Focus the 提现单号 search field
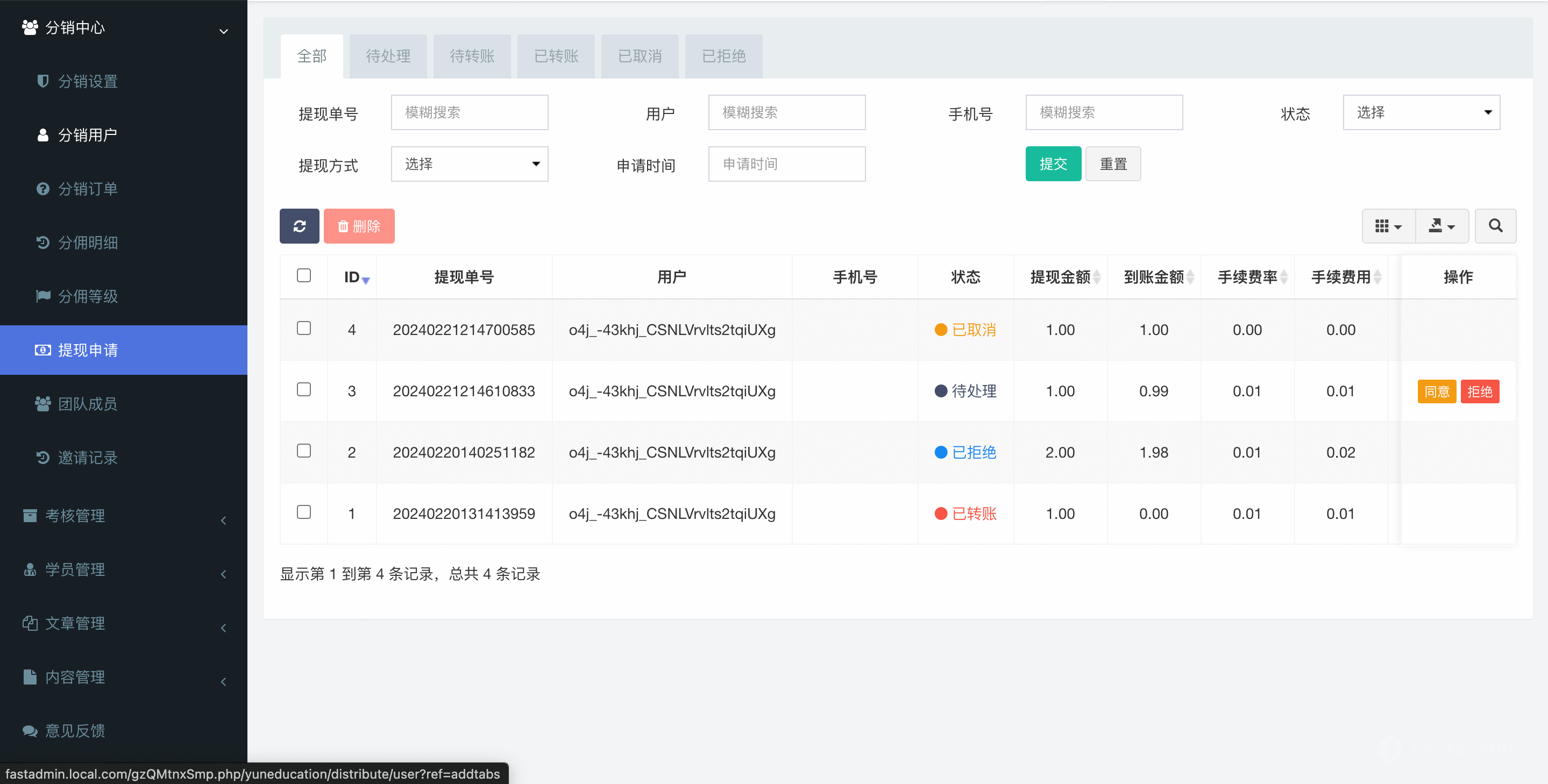The width and height of the screenshot is (1548, 784). pos(470,112)
